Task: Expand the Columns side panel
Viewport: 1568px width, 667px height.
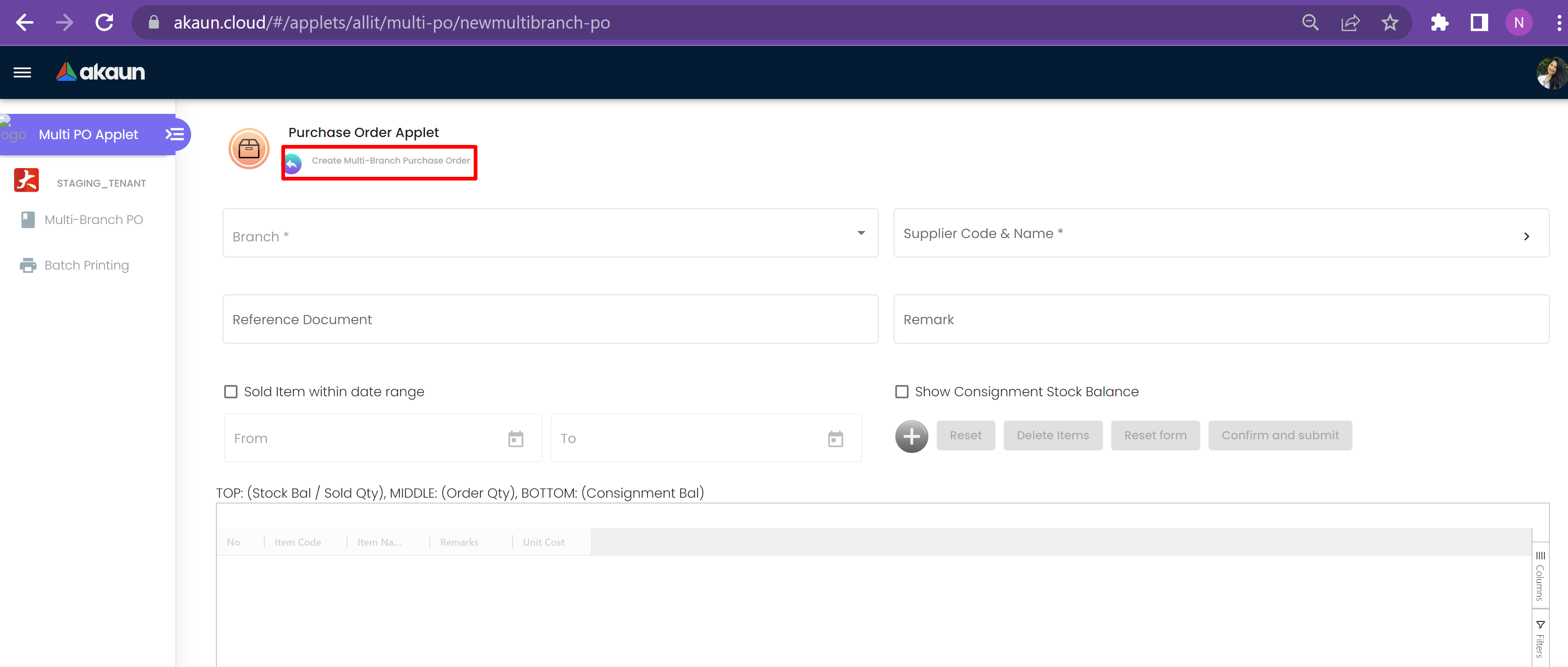Action: tap(1539, 575)
